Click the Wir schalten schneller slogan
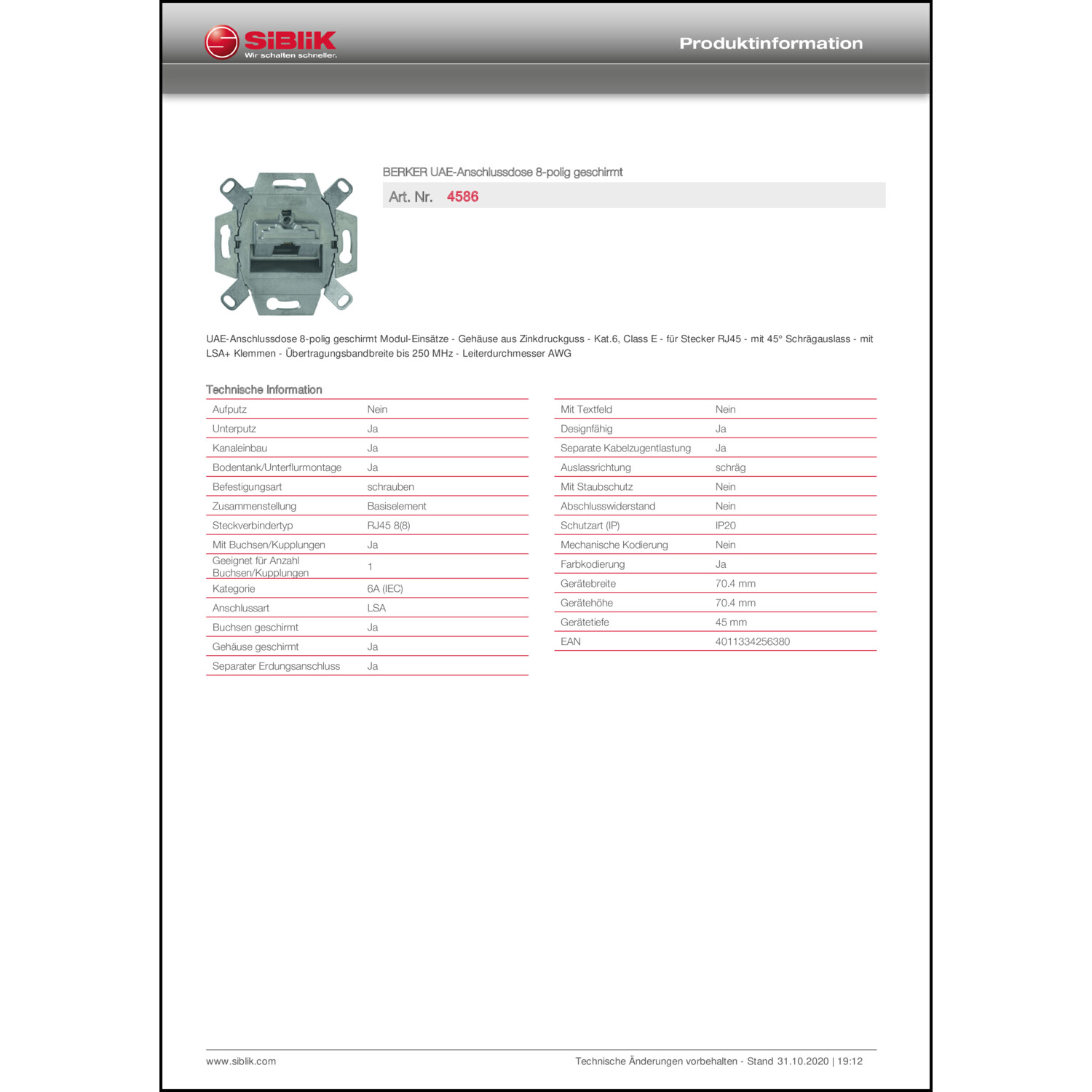Image resolution: width=1092 pixels, height=1092 pixels. (290, 55)
